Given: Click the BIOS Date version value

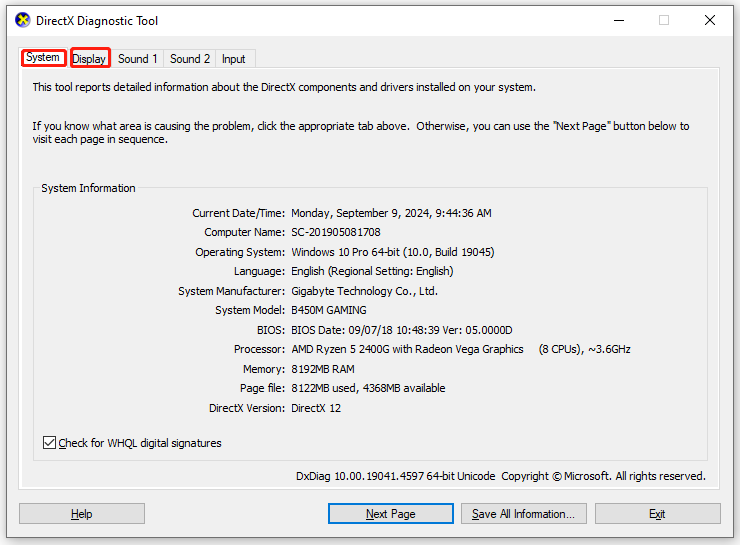Looking at the screenshot, I should point(402,330).
